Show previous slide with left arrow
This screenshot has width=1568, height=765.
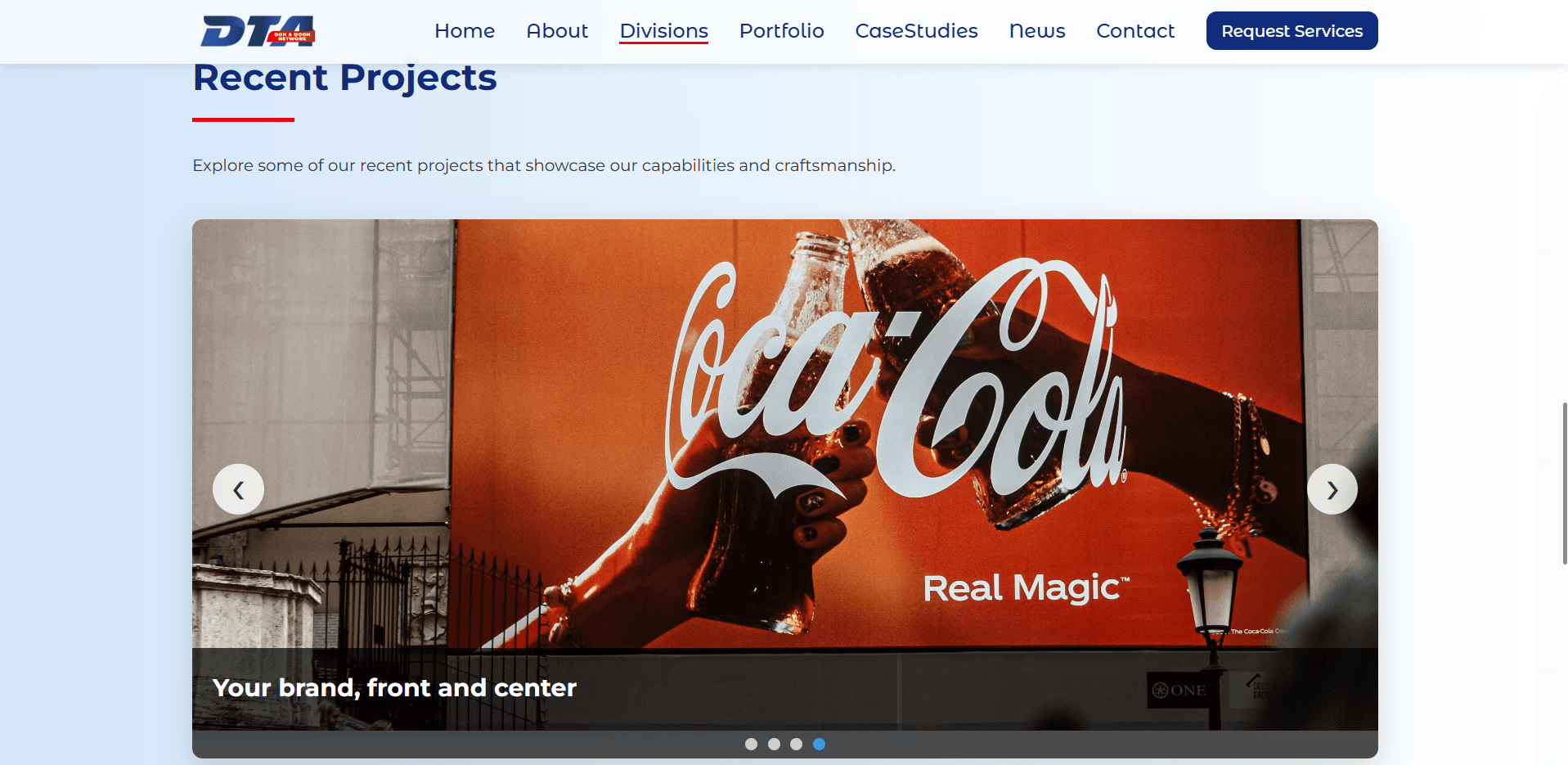coord(238,489)
